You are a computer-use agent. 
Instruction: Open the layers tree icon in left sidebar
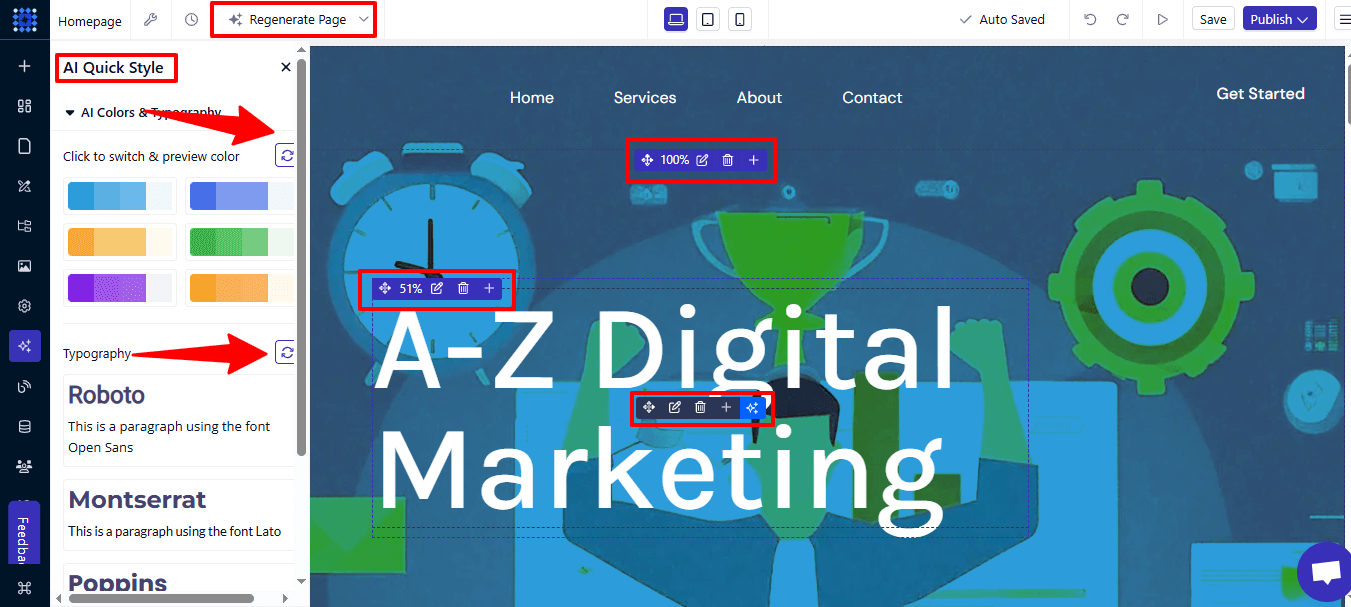tap(25, 226)
